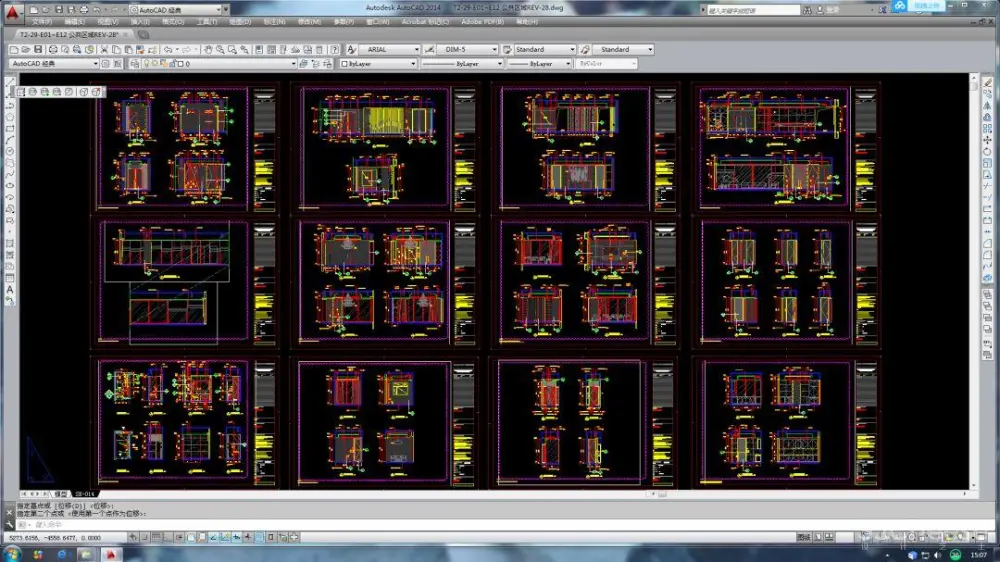1000x562 pixels.
Task: Click the Undo arrow icon
Action: click(168, 49)
